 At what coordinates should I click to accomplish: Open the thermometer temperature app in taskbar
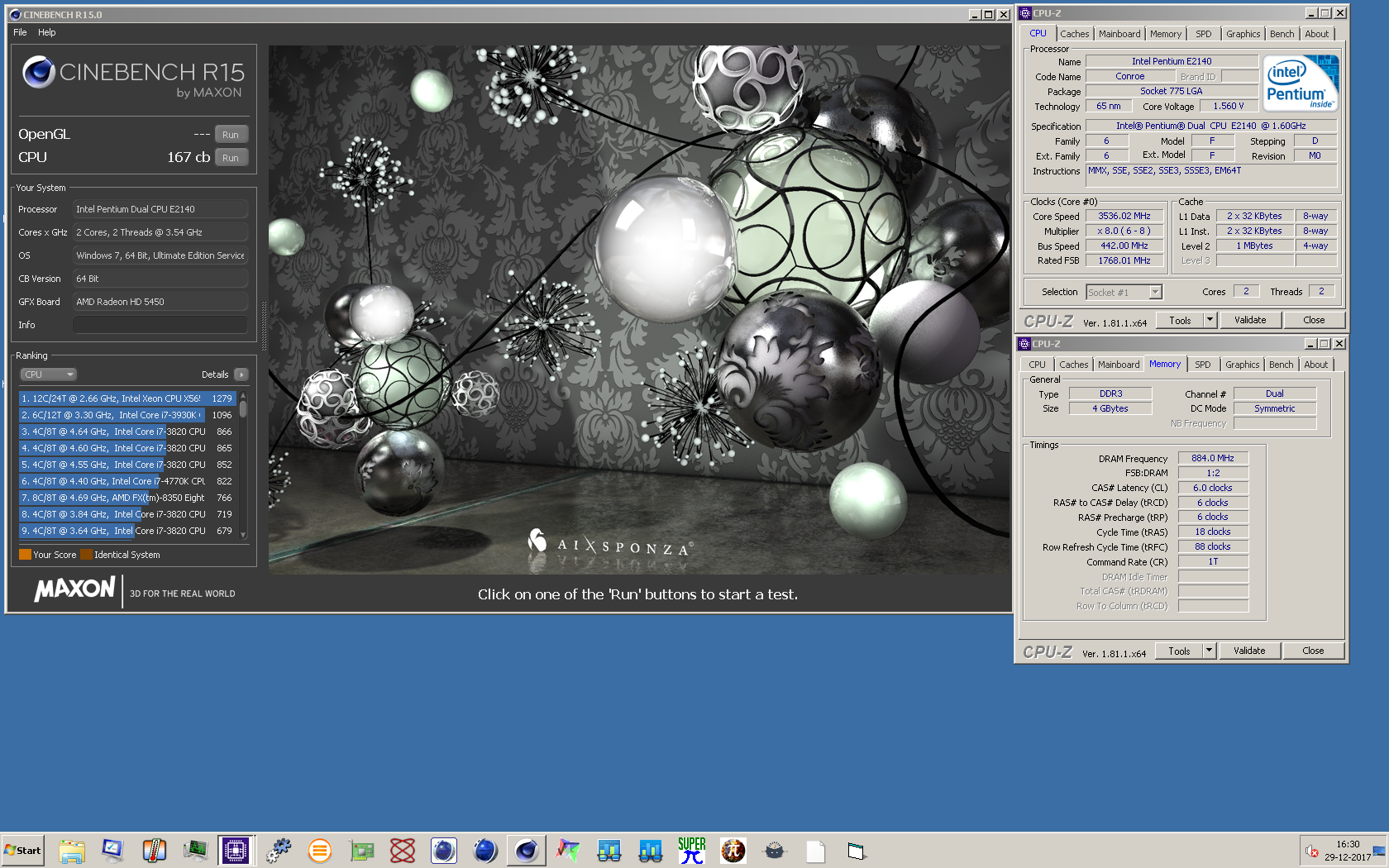tap(155, 851)
